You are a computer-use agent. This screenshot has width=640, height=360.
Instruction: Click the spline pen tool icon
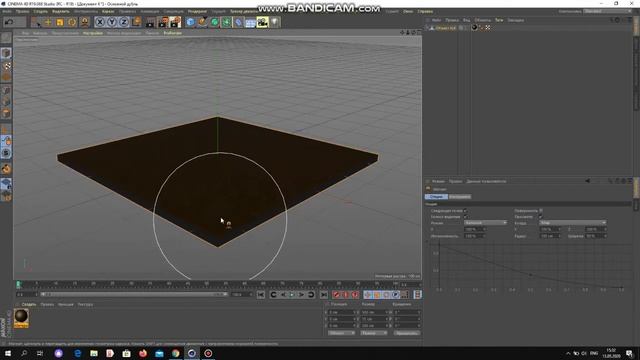click(202, 22)
